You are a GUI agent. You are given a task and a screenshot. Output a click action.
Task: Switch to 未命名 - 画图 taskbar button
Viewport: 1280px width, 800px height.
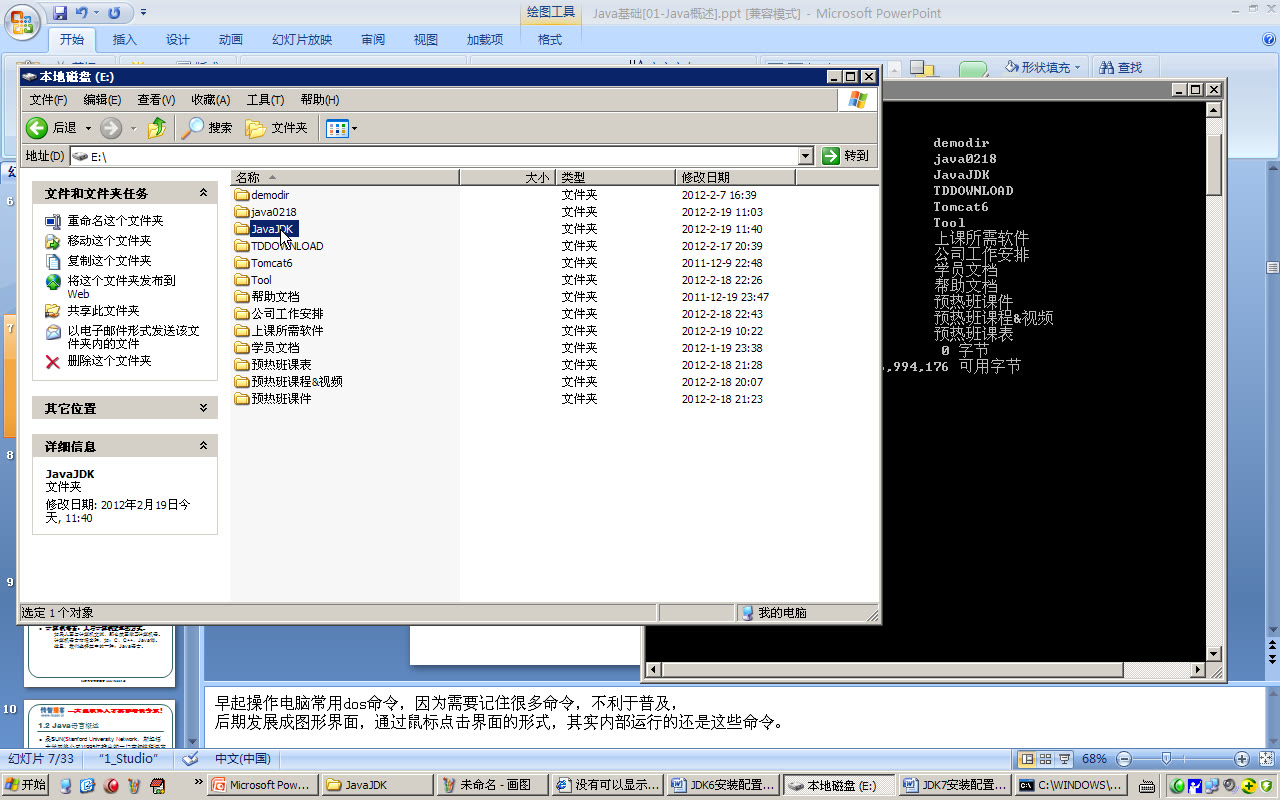tap(494, 785)
